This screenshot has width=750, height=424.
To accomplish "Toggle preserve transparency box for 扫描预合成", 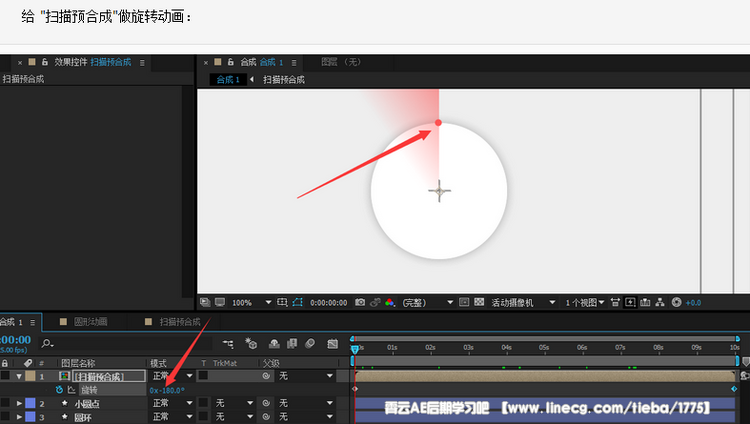I will [x=203, y=376].
